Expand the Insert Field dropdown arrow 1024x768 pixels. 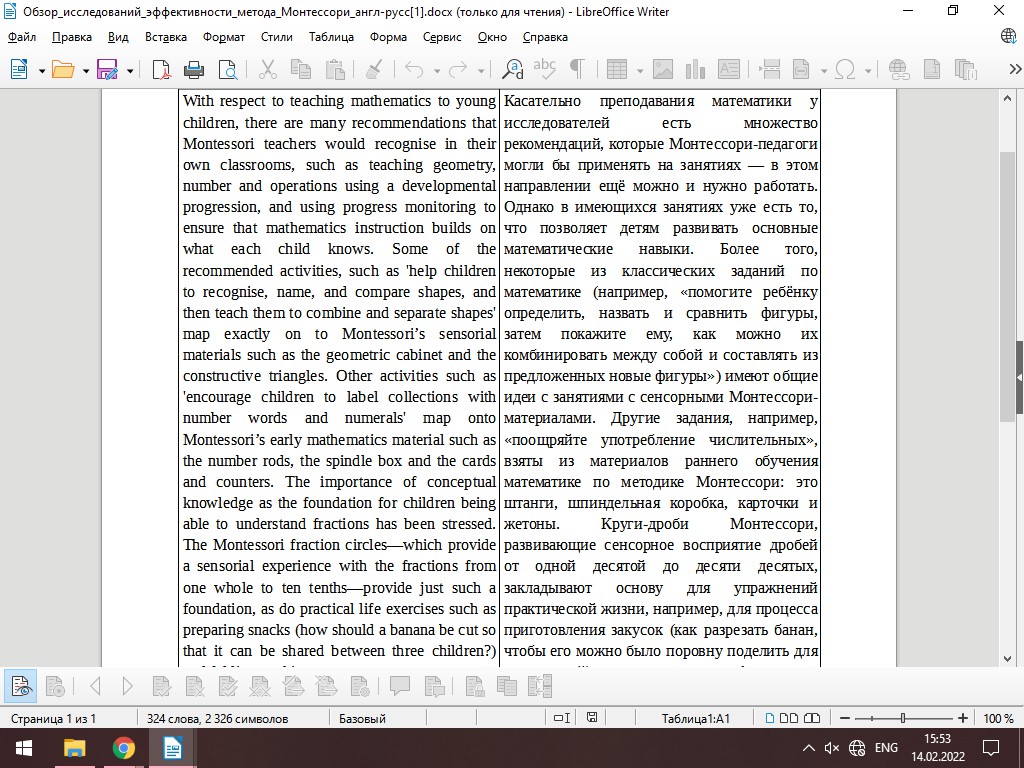coord(824,70)
